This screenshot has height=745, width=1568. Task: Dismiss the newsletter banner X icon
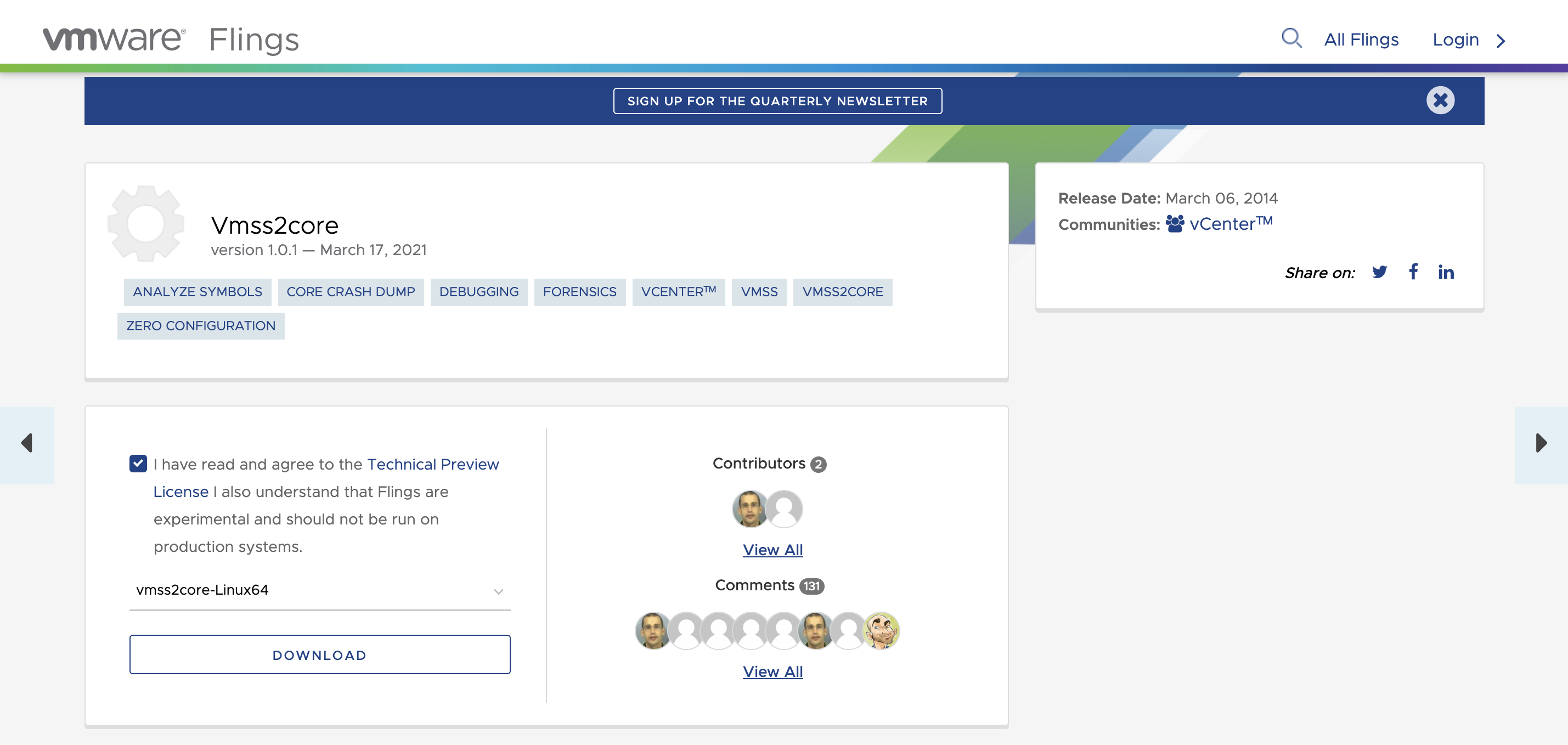click(1440, 100)
